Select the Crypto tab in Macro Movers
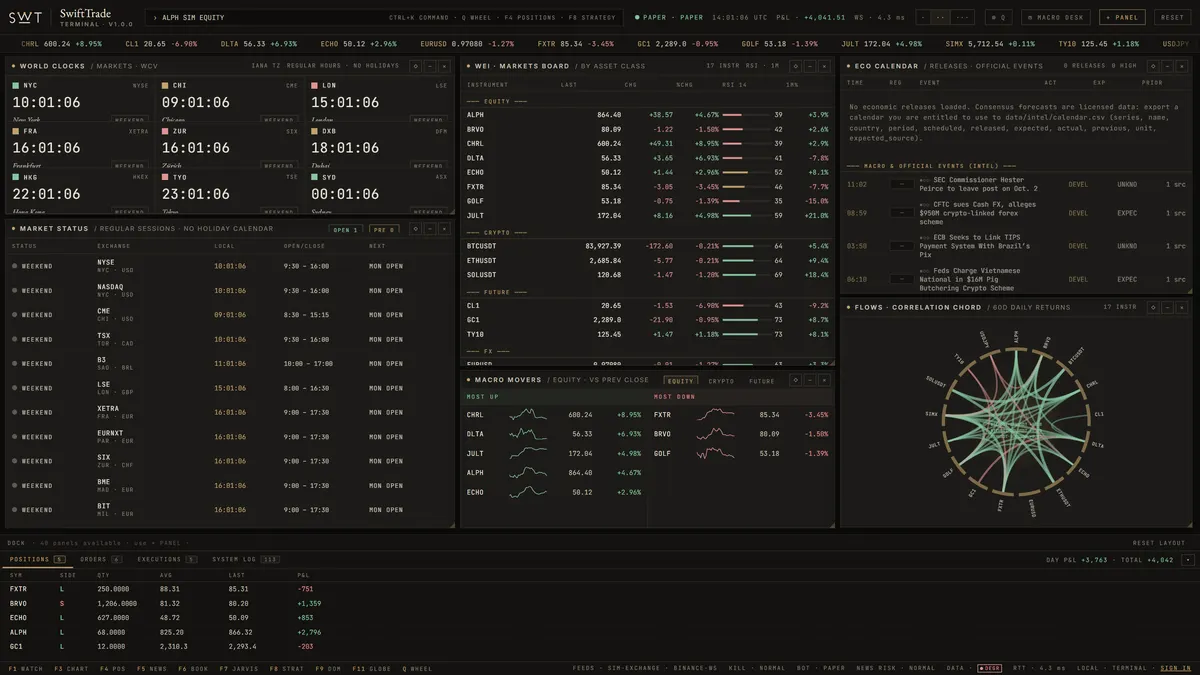Screen dimensions: 1200x675 coord(721,380)
